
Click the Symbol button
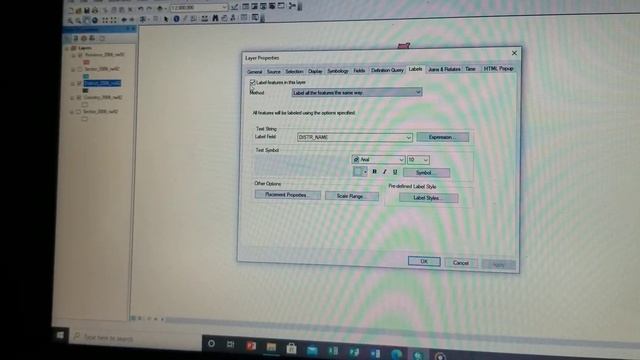(427, 173)
